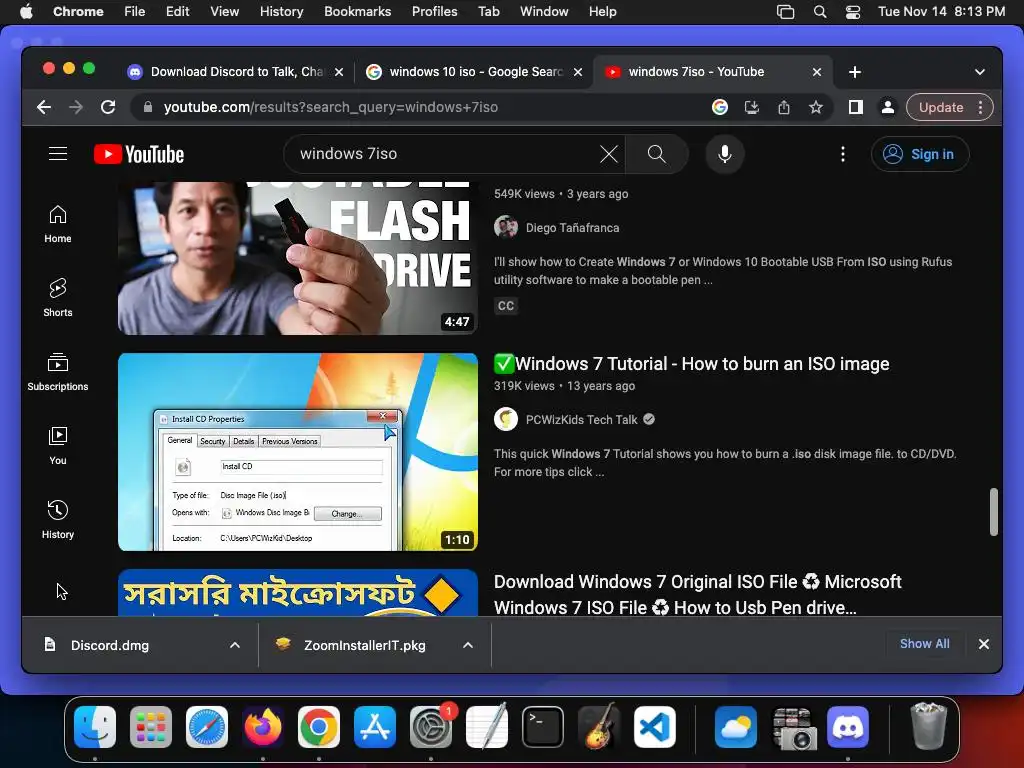Open Safari from the Dock
The width and height of the screenshot is (1024, 768).
tap(207, 727)
